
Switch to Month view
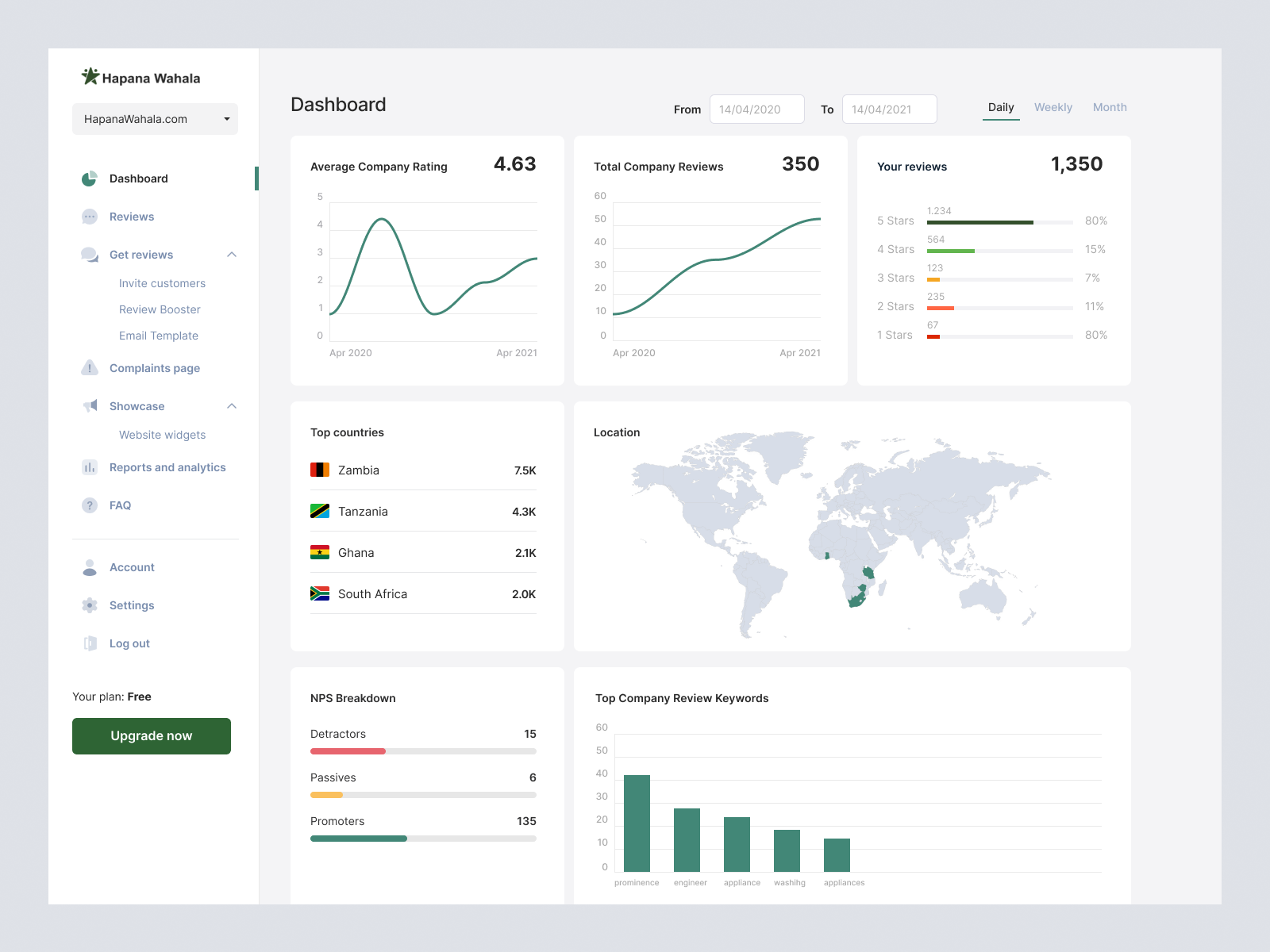1110,107
